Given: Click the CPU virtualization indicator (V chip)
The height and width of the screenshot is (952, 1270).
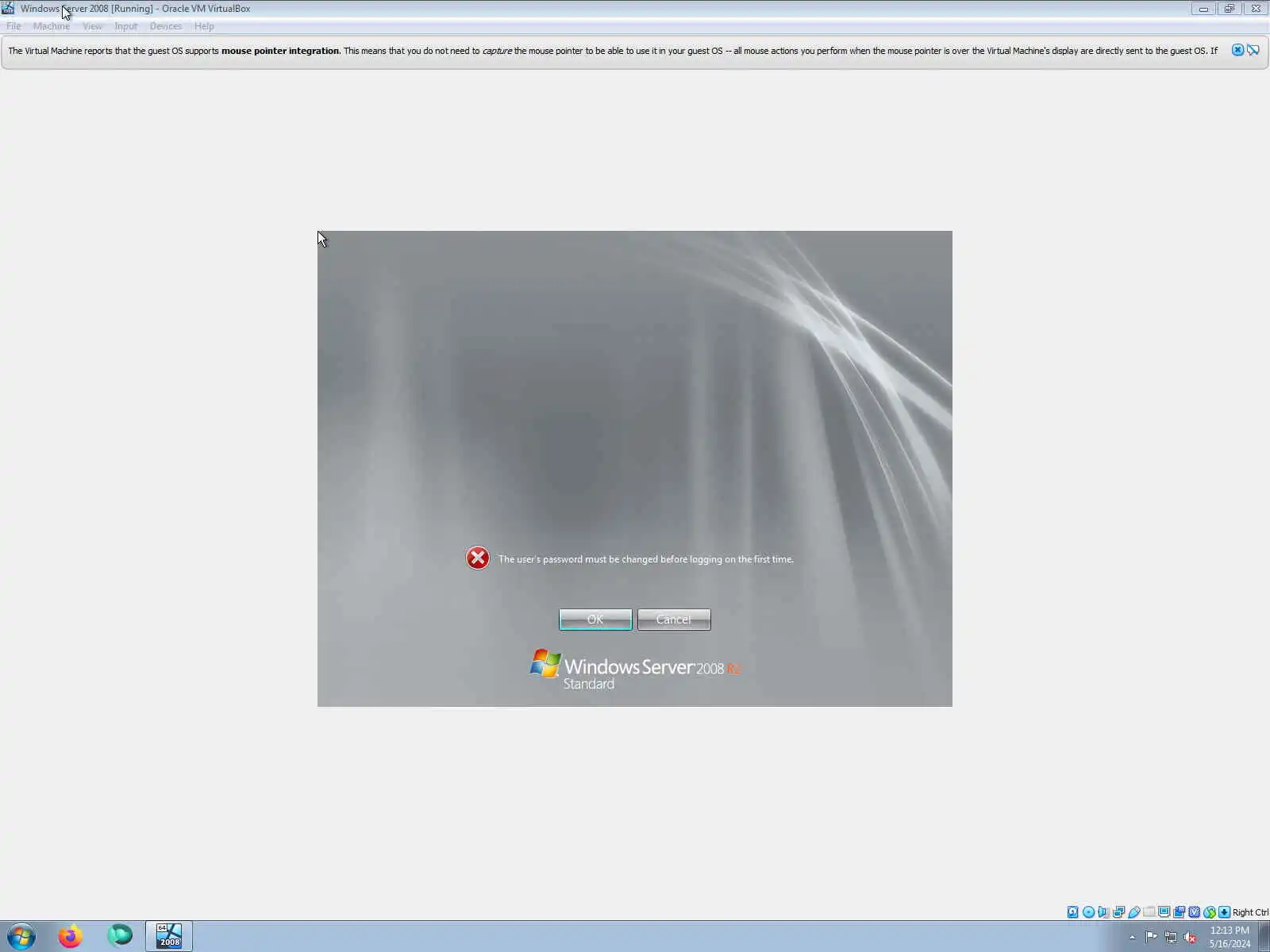Looking at the screenshot, I should coord(1194,912).
